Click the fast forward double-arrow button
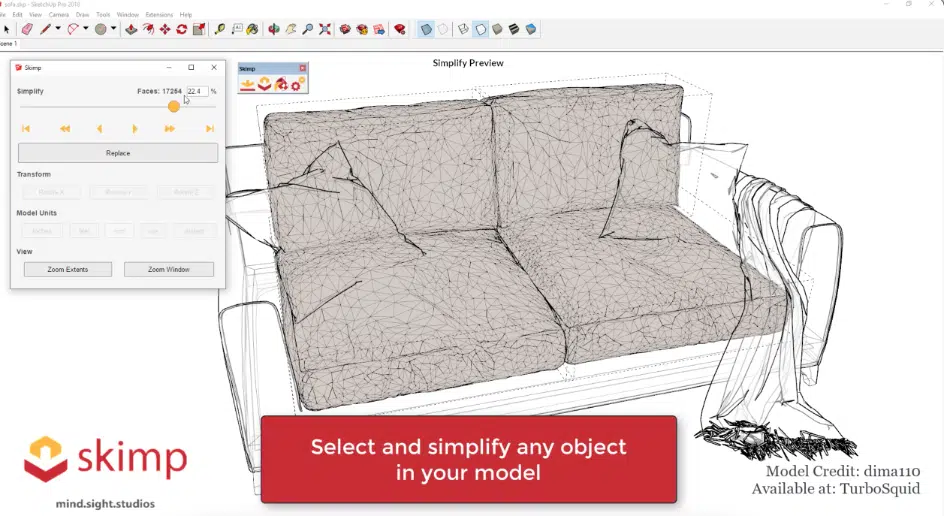945x516 pixels. [x=169, y=128]
